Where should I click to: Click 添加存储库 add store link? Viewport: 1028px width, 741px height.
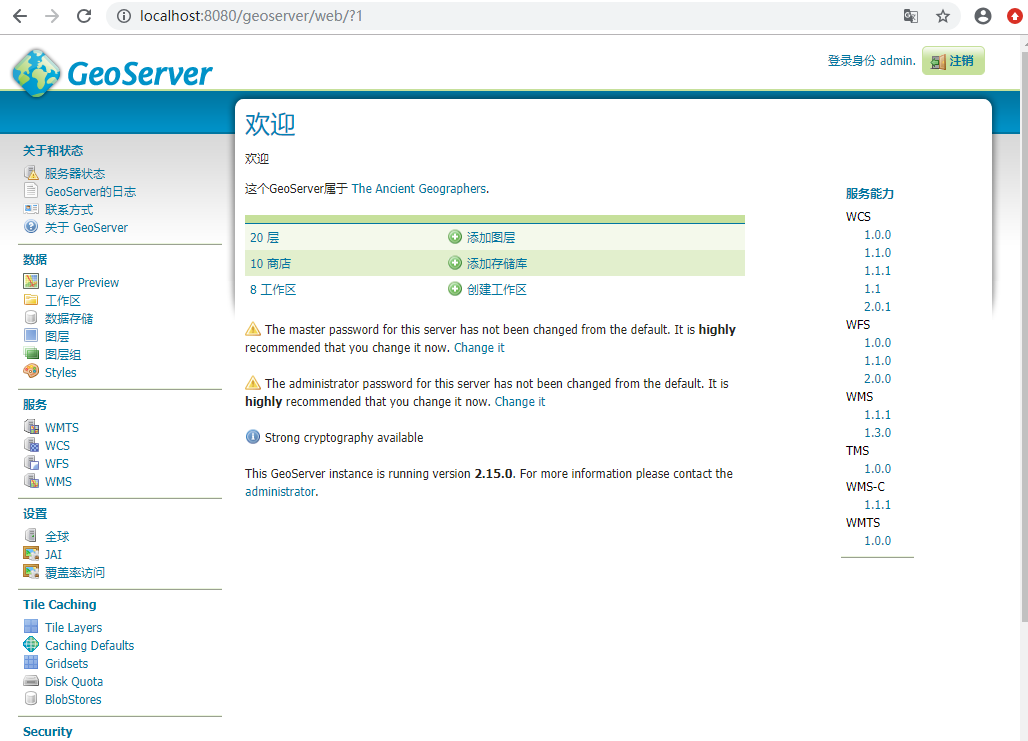point(497,264)
